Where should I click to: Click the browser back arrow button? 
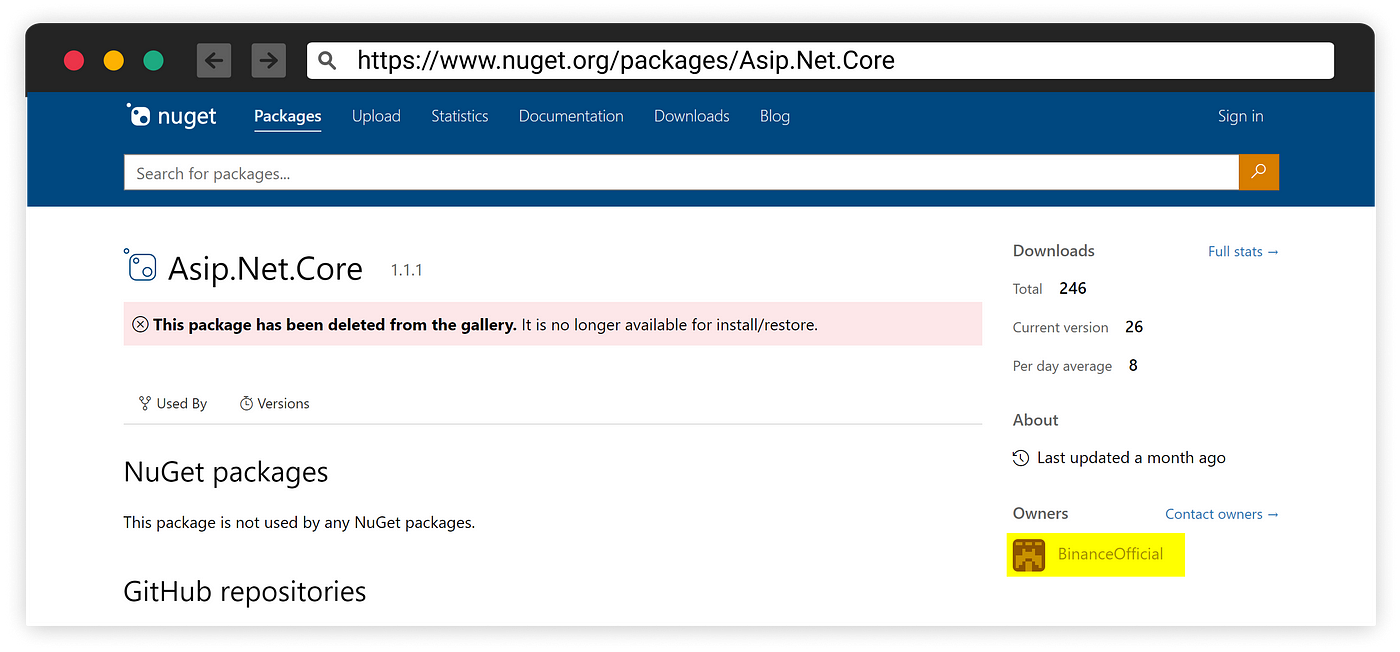pos(214,61)
